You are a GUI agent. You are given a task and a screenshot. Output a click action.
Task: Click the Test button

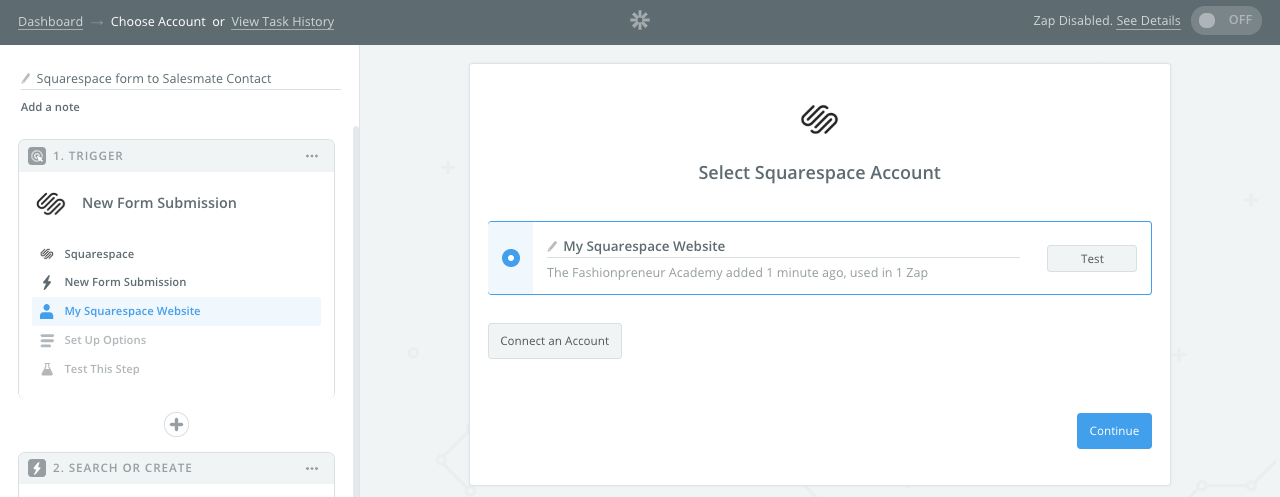pos(1092,258)
